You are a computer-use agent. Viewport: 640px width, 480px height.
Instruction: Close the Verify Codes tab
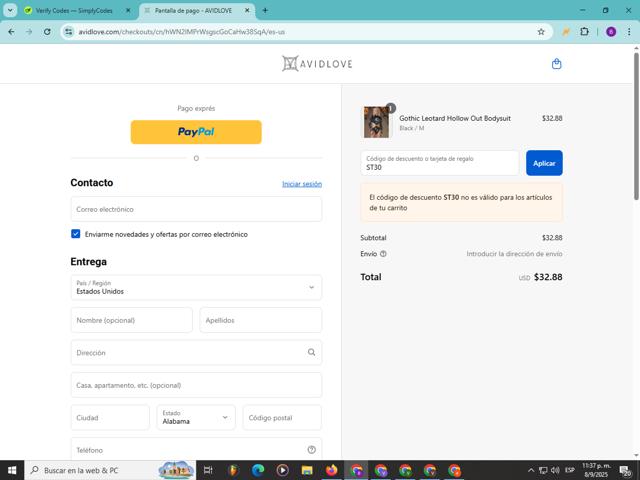(128, 11)
